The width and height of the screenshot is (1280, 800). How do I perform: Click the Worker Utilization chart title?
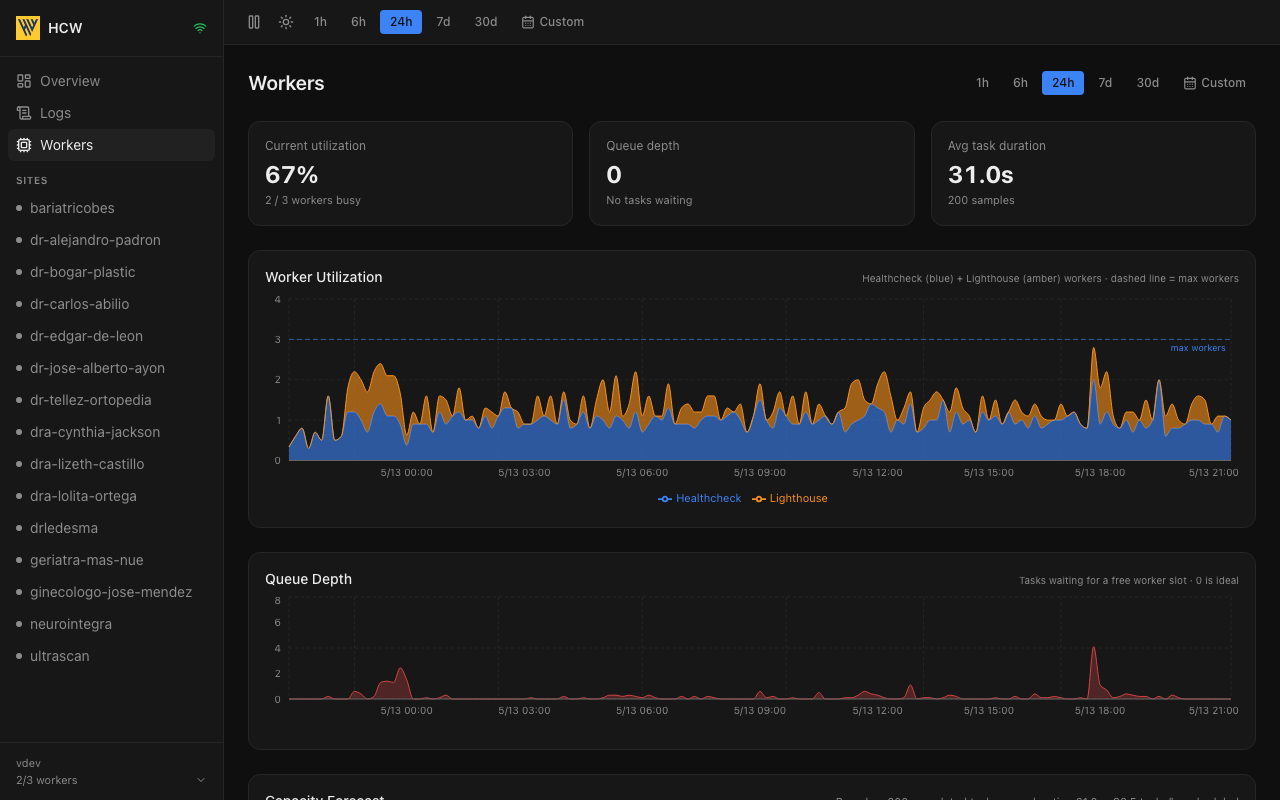coord(324,277)
